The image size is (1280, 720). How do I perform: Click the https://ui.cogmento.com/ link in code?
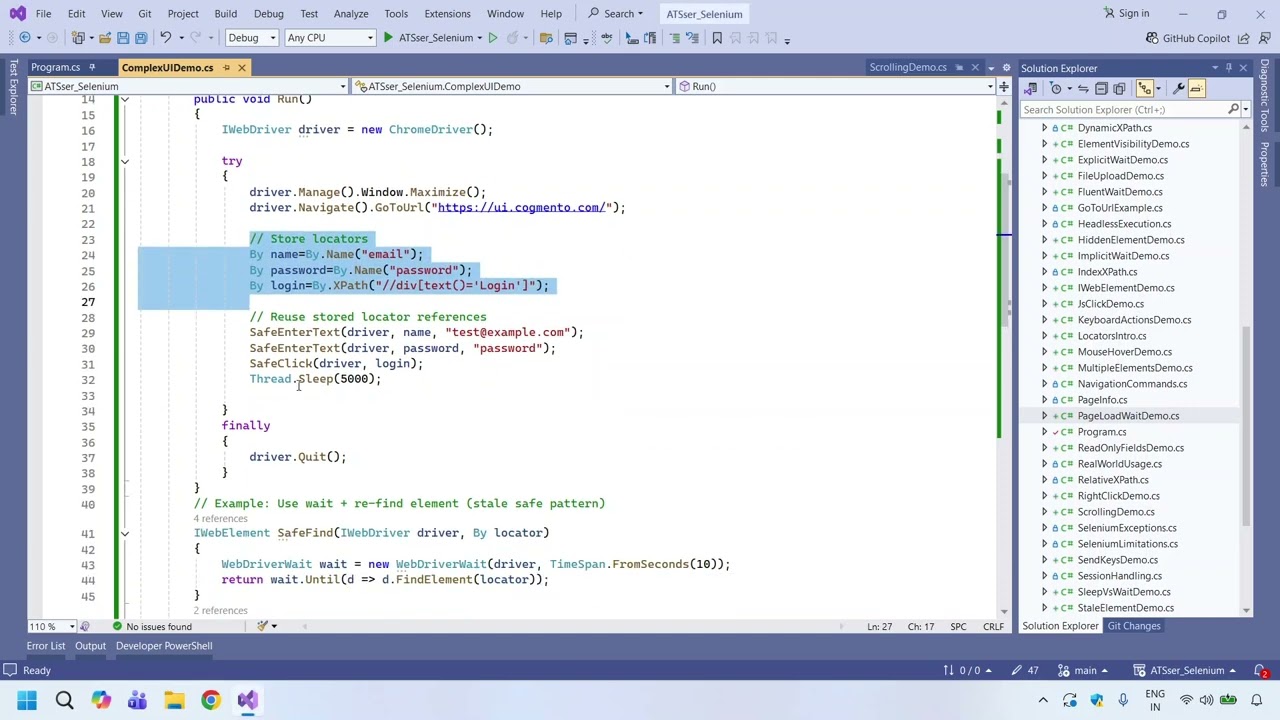pos(522,208)
